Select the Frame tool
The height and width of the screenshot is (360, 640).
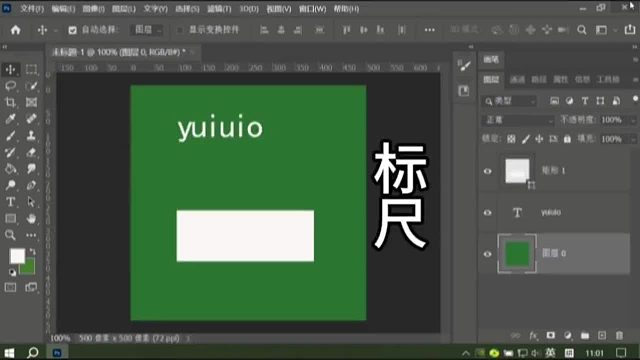31,102
